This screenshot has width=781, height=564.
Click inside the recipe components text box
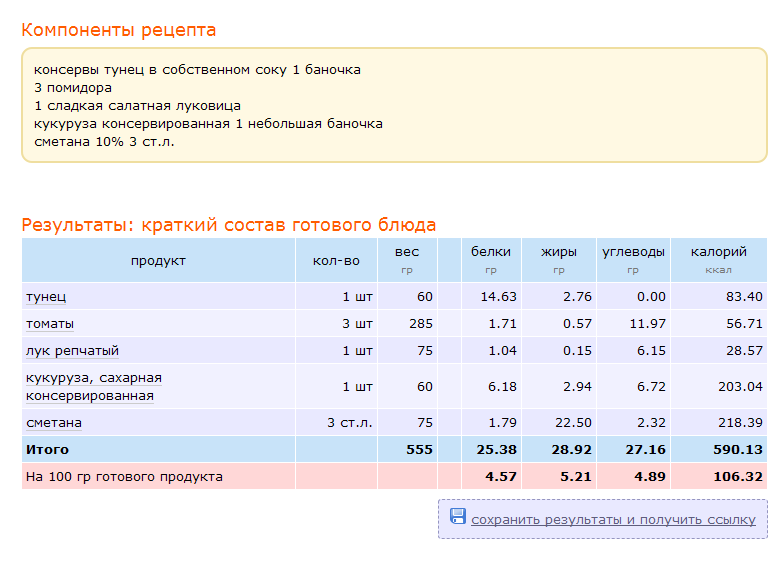coord(394,105)
